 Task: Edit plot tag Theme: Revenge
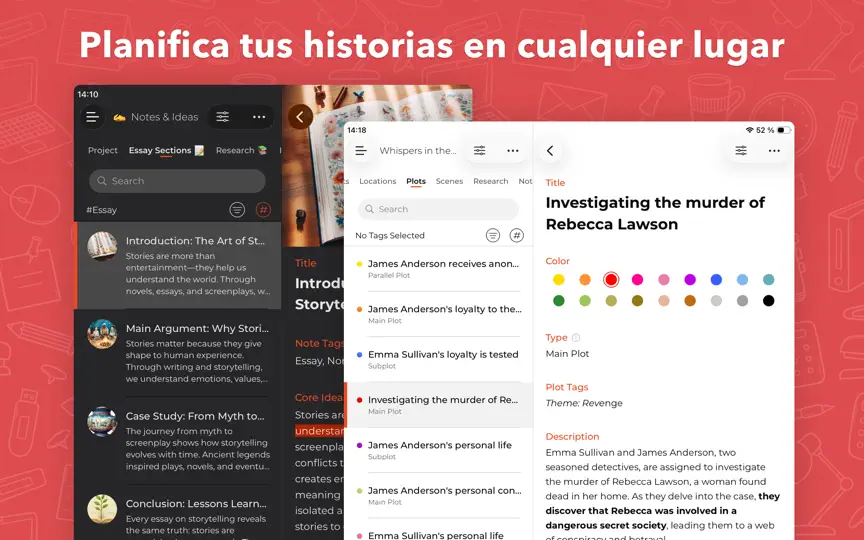(584, 403)
